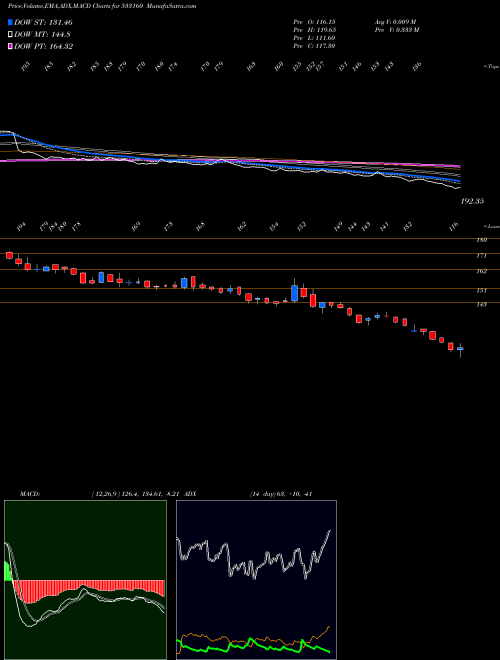Click the ADX (14 day) header text
The image size is (500, 660).
coord(248,494)
